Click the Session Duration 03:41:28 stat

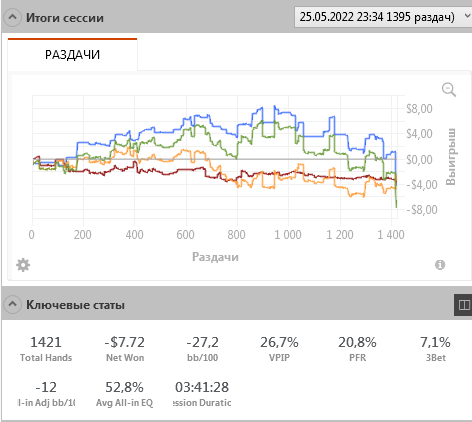click(202, 394)
